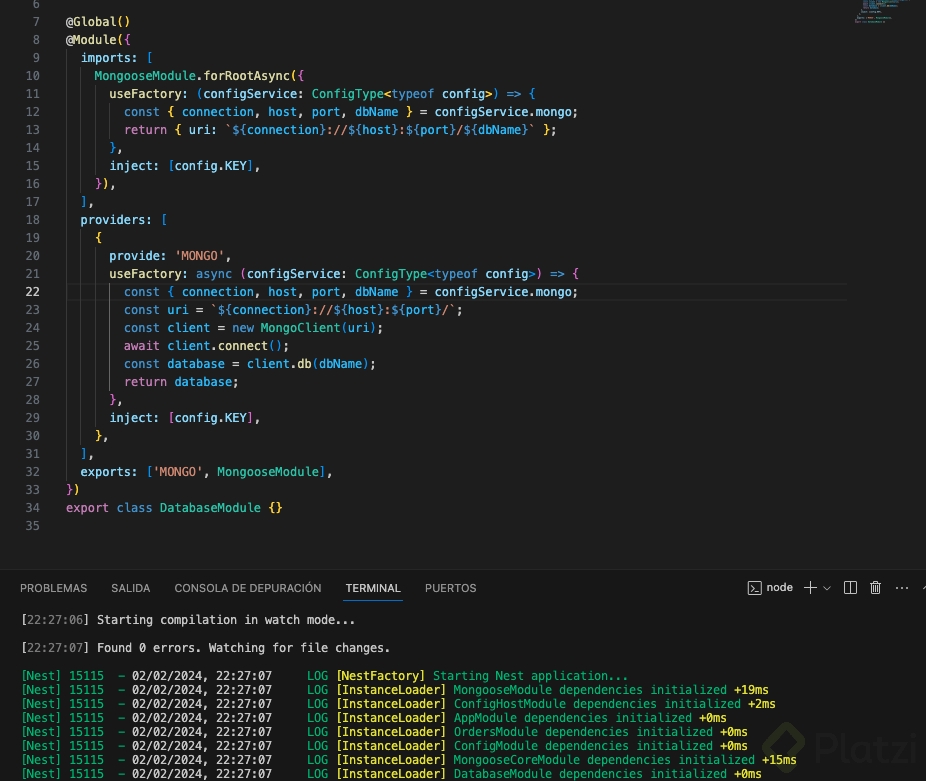Show the PUERTOS tab
Image resolution: width=926 pixels, height=781 pixels.
point(450,588)
